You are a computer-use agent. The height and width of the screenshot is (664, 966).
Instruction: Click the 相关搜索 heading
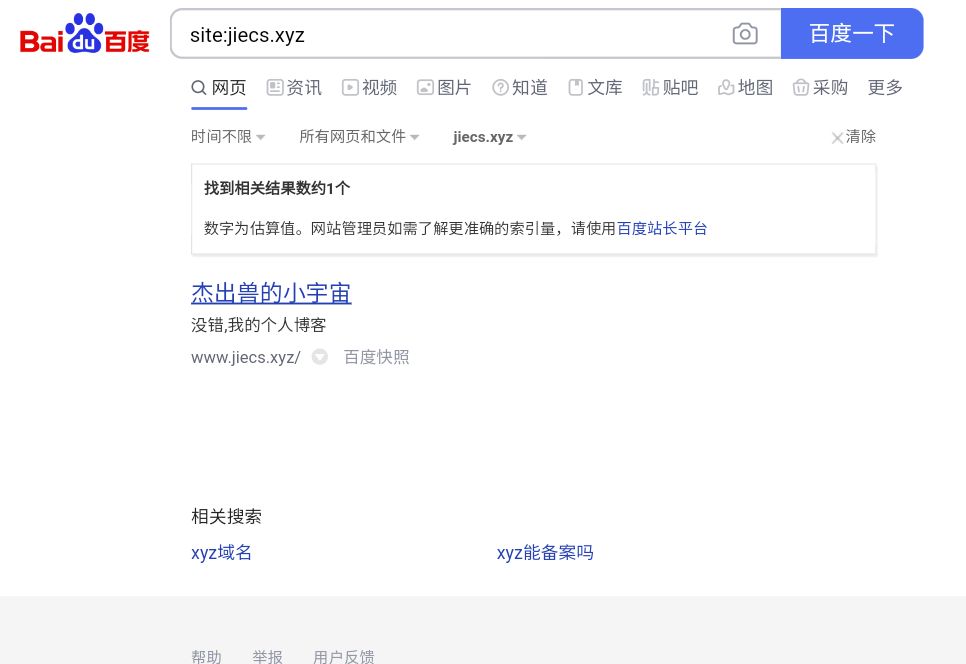point(227,516)
